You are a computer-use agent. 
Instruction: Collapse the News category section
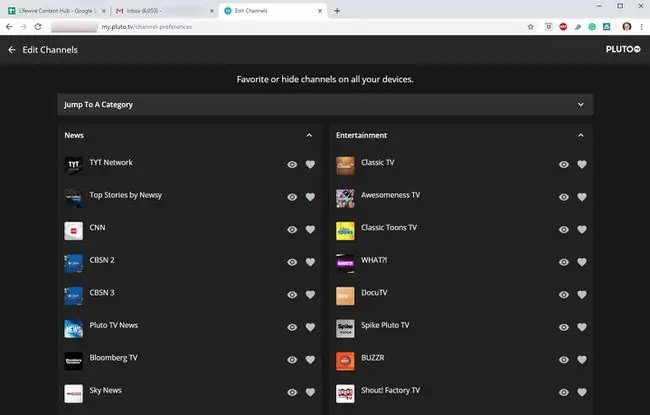309,136
